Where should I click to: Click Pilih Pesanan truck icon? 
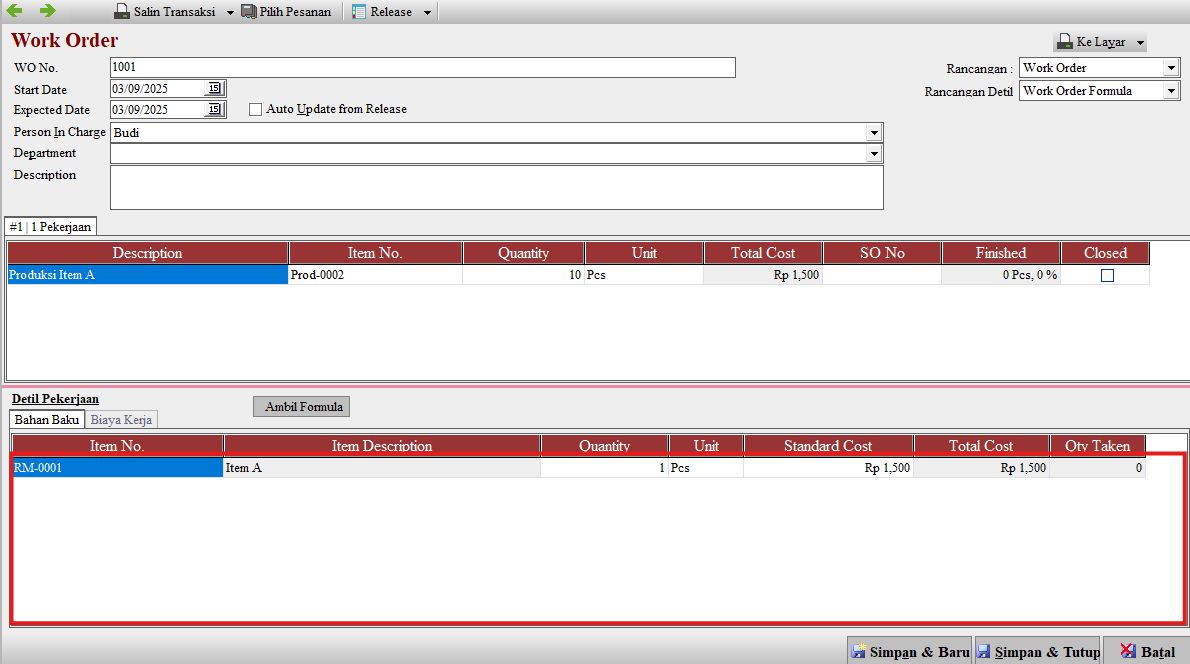[250, 12]
